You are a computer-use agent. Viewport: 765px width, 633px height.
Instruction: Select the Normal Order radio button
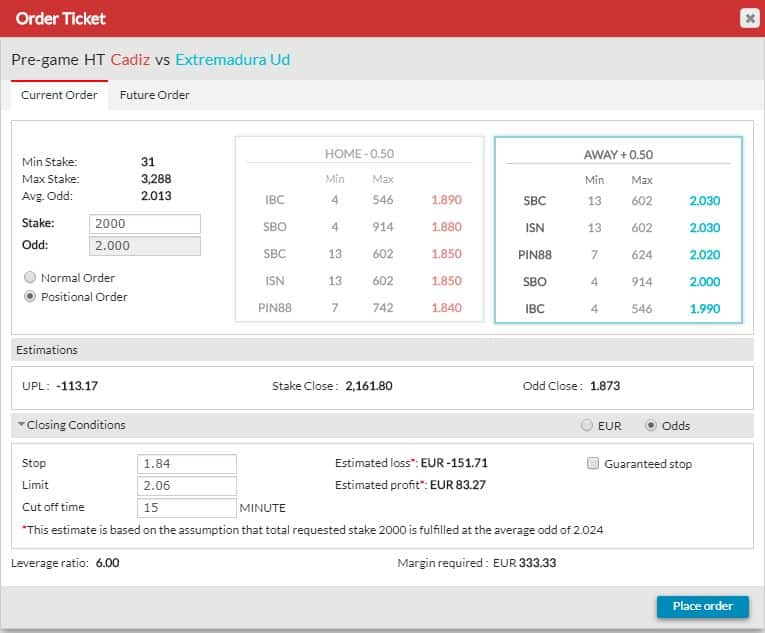click(30, 277)
